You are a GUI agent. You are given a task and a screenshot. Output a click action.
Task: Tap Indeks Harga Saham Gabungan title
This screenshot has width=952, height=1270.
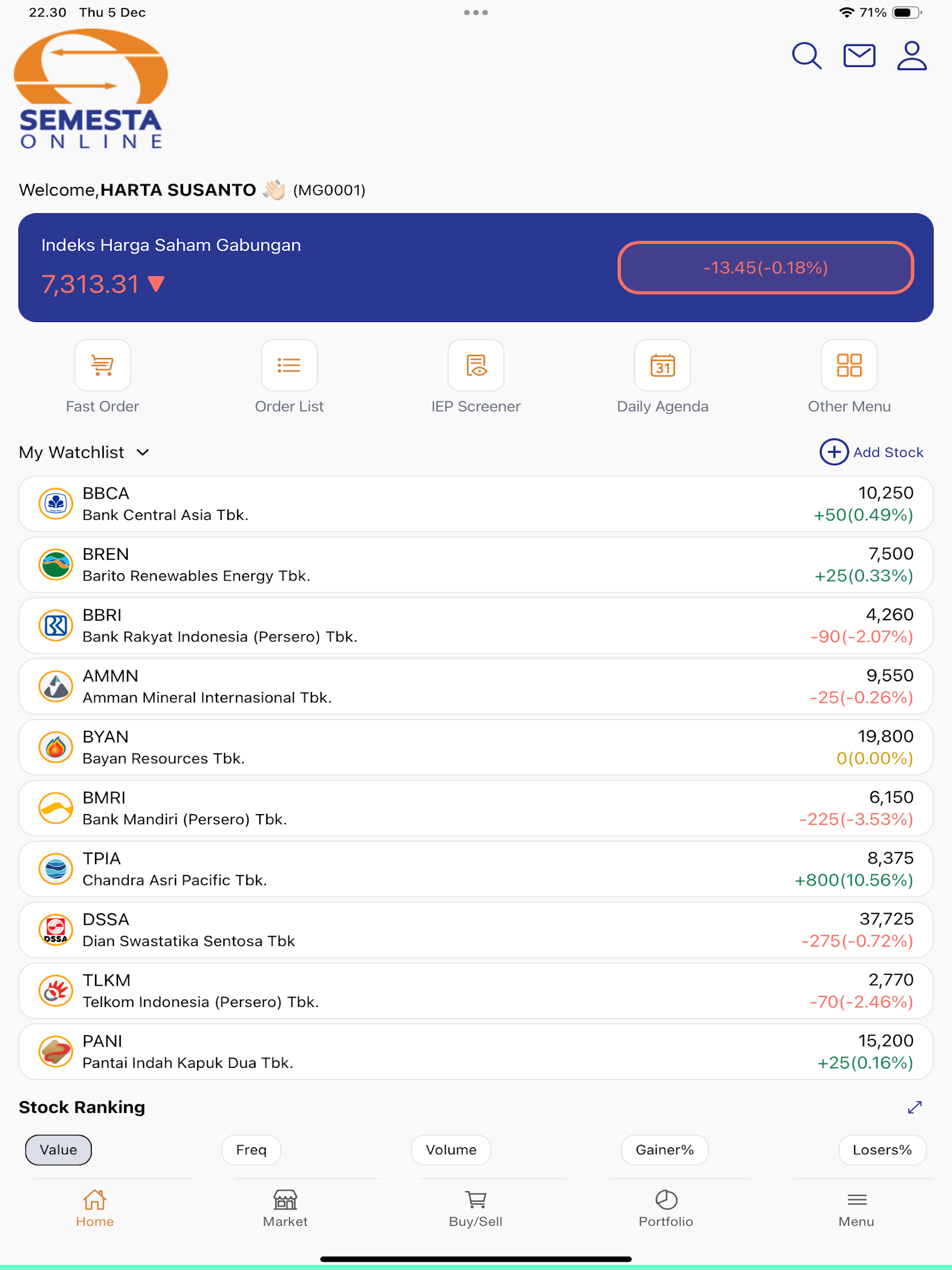(x=171, y=245)
